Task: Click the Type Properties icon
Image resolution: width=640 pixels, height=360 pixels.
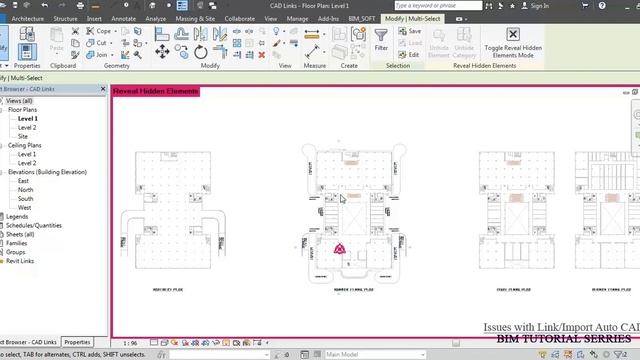Action: (x=27, y=33)
